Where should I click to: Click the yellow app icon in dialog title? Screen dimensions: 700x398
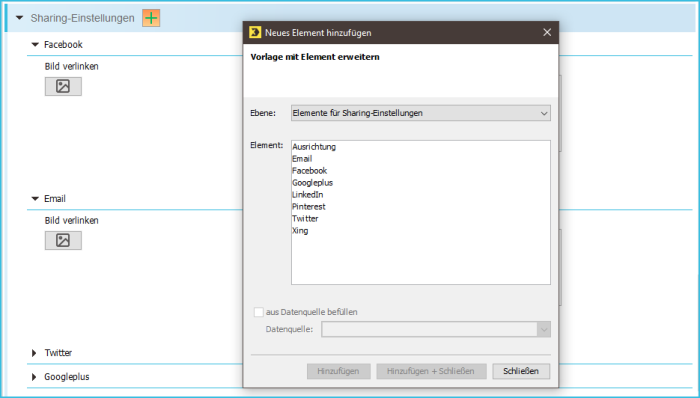click(x=255, y=32)
